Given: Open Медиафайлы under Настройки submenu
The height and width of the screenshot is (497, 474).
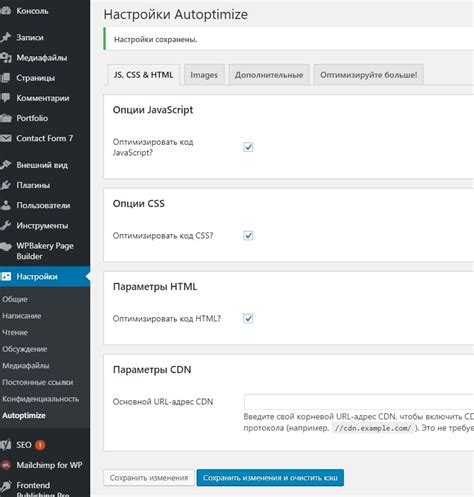Looking at the screenshot, I should pos(26,366).
